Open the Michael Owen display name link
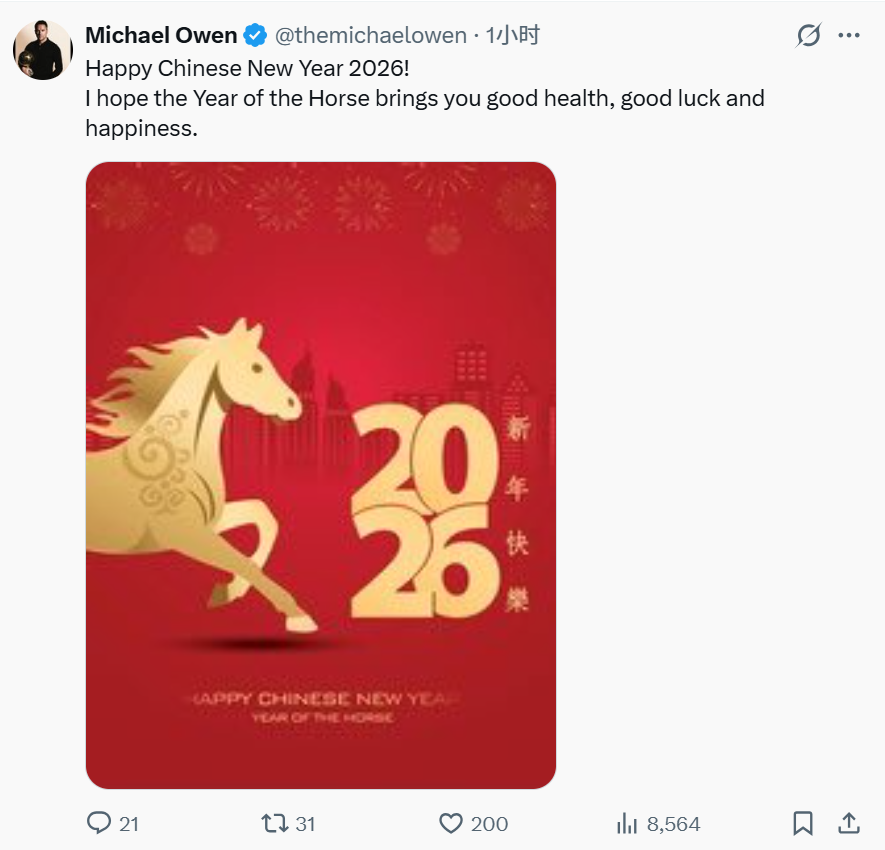Viewport: 885px width, 850px height. click(x=161, y=36)
